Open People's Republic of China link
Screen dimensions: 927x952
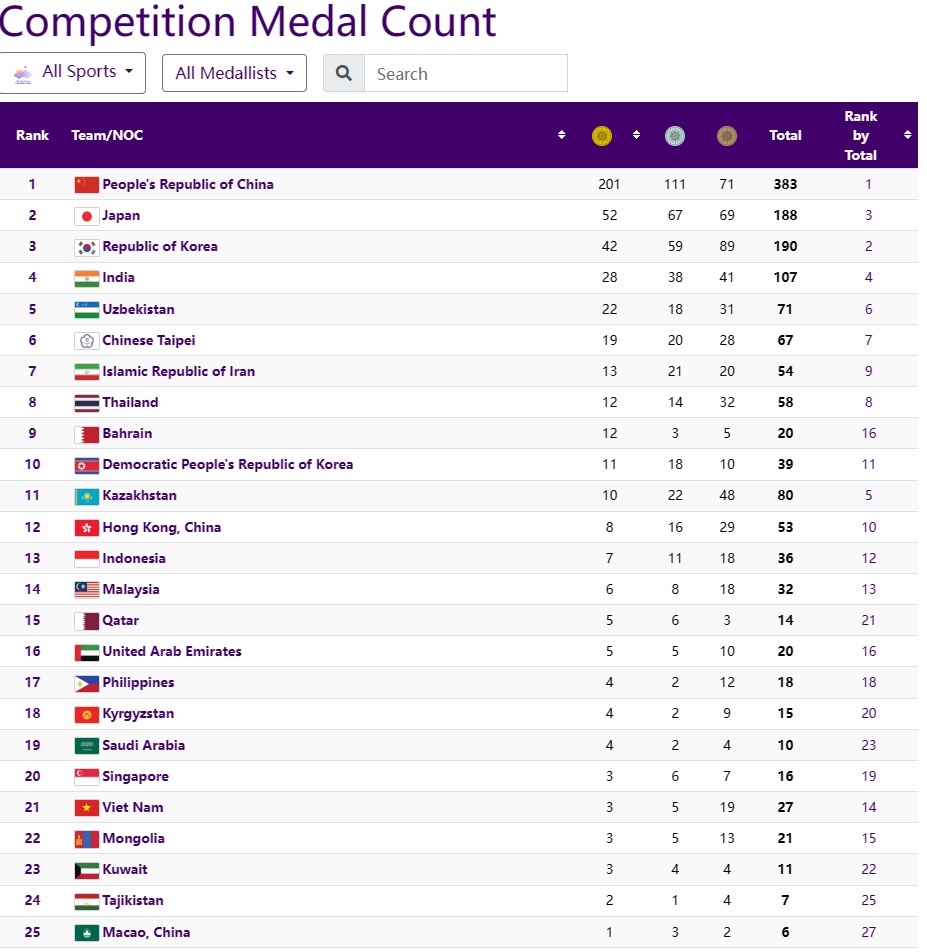point(187,185)
